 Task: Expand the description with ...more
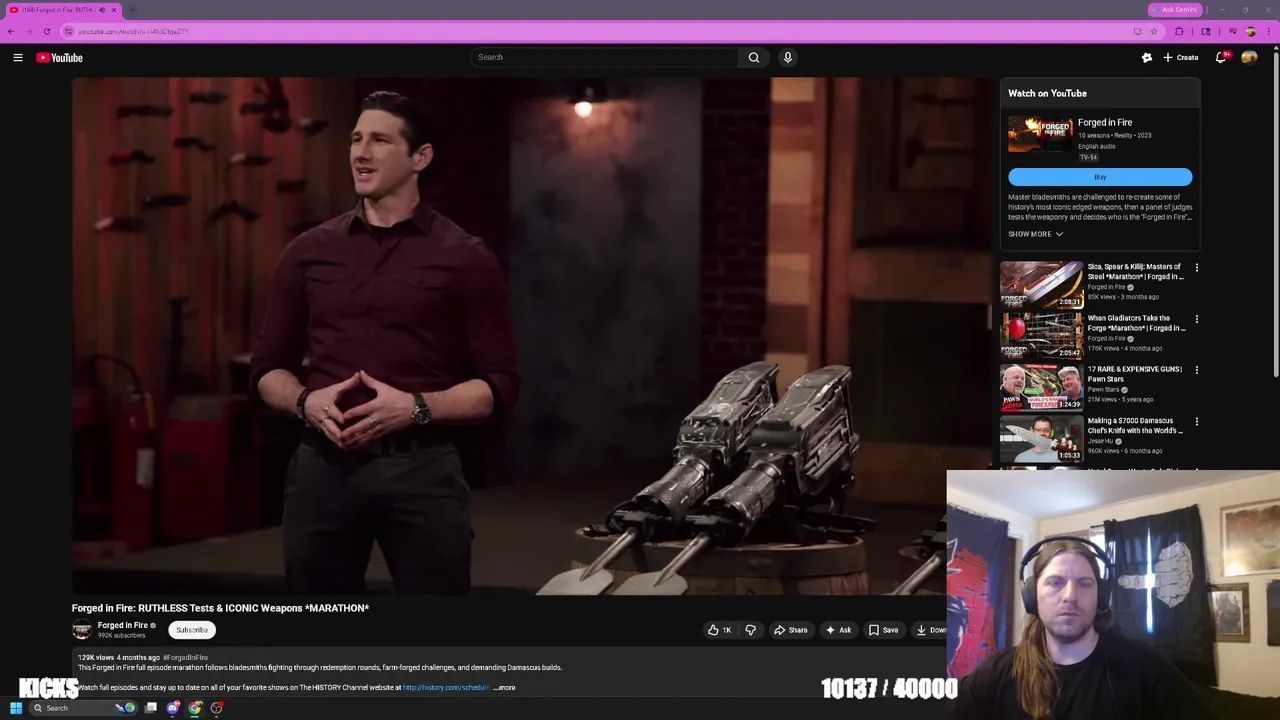(x=505, y=688)
